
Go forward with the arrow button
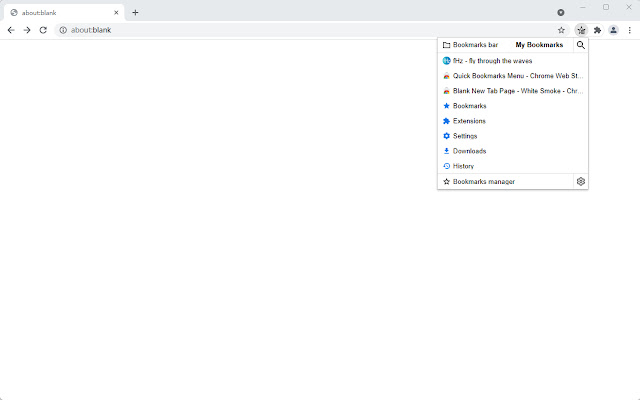(27, 30)
